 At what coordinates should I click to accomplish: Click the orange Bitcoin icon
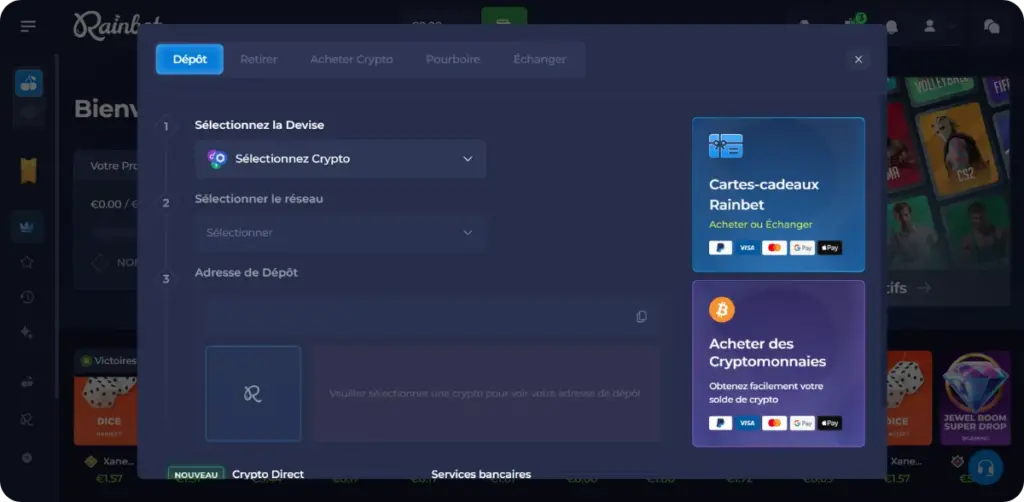[722, 310]
